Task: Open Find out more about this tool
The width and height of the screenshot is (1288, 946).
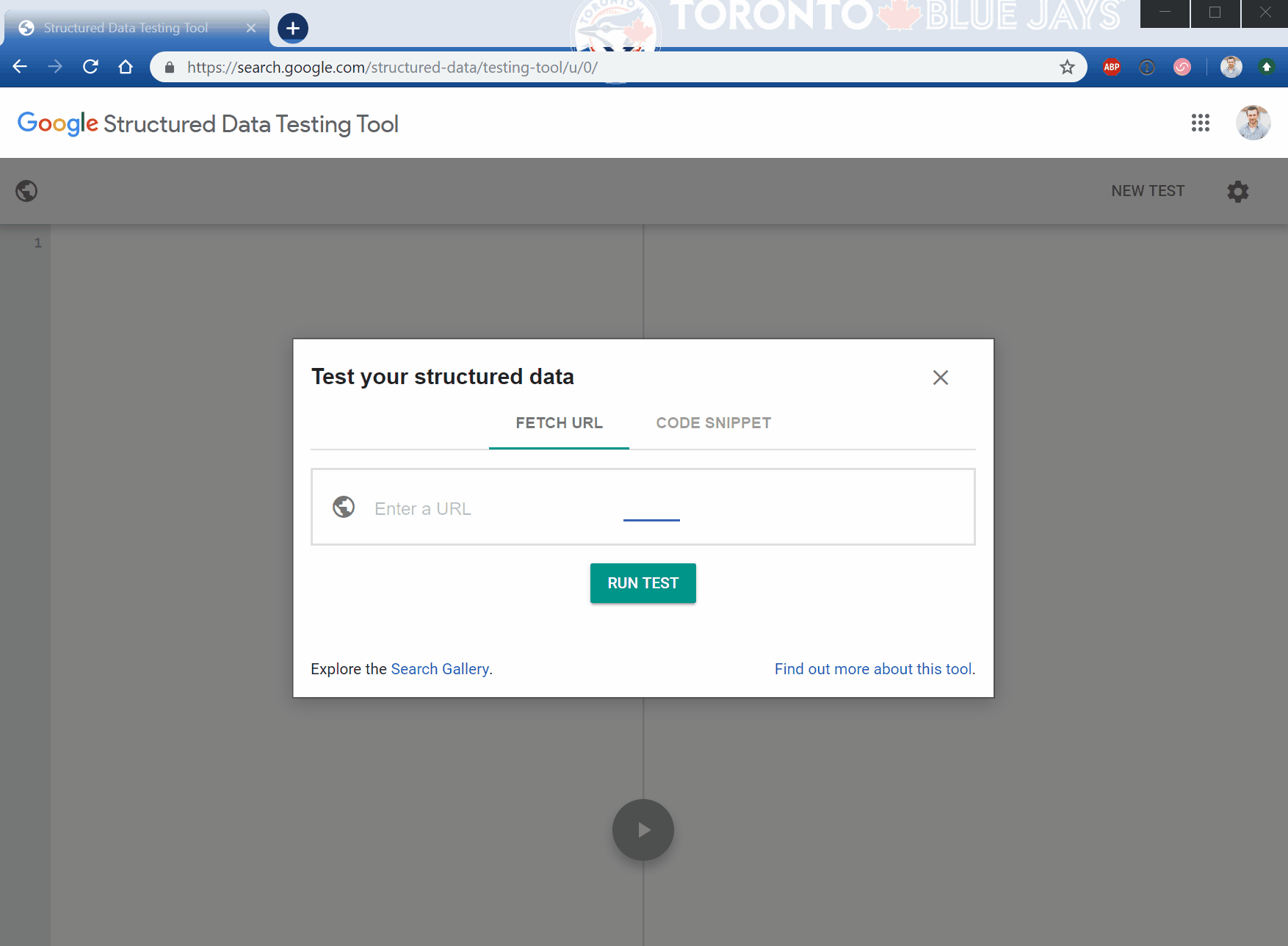Action: click(873, 669)
